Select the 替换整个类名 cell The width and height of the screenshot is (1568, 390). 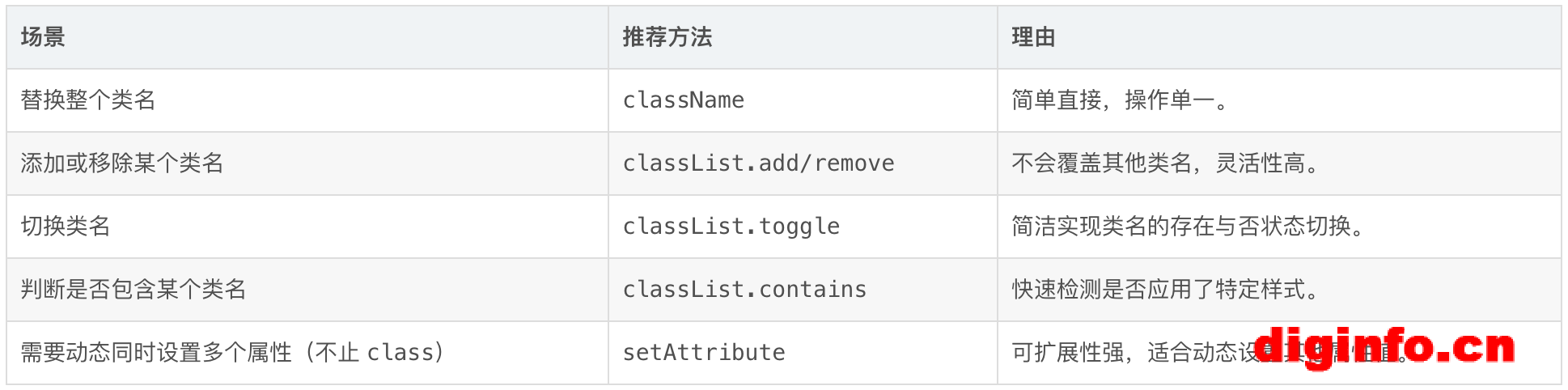[x=307, y=100]
